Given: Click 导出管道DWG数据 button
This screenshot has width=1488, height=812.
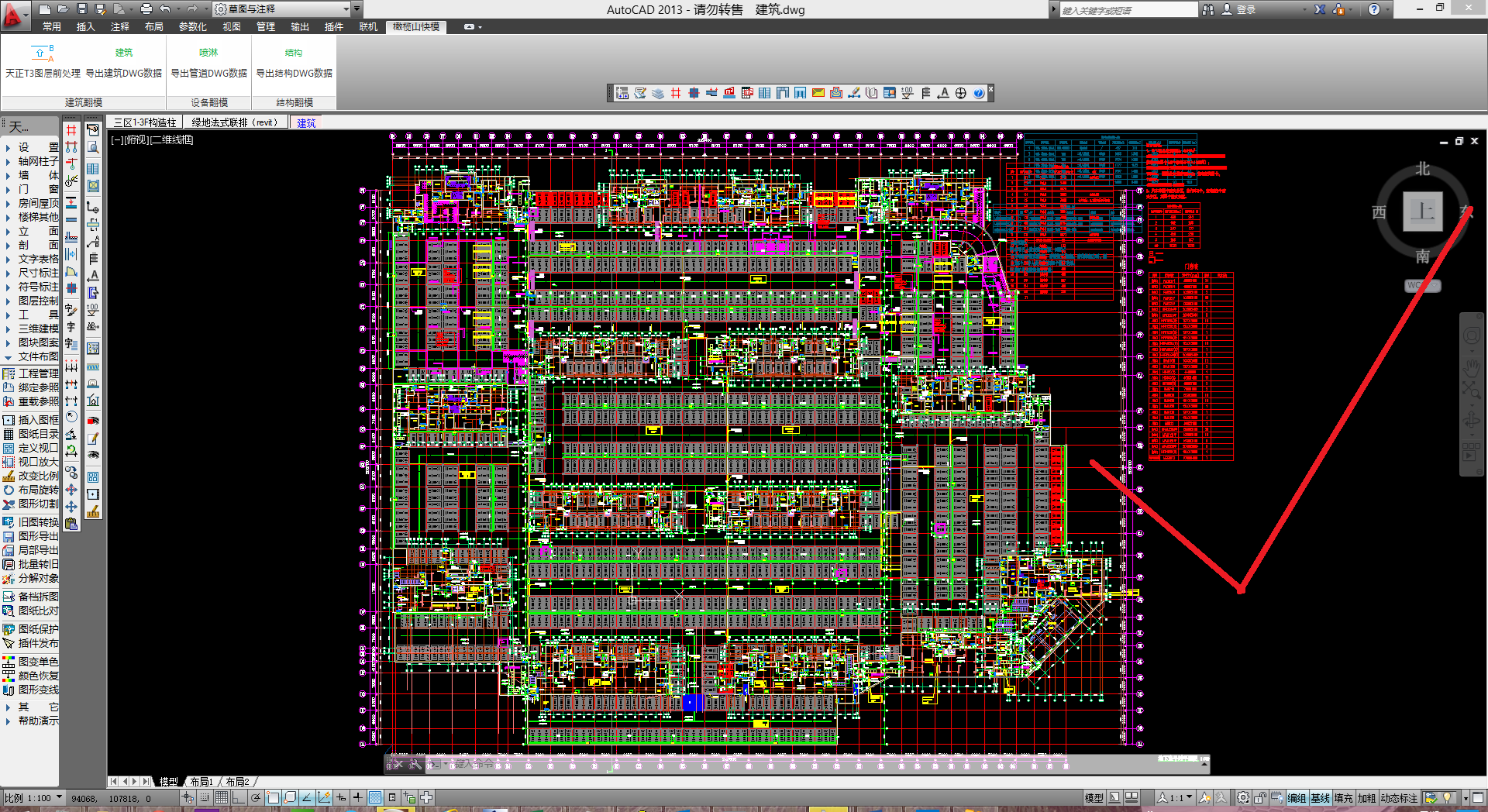Looking at the screenshot, I should coord(208,63).
